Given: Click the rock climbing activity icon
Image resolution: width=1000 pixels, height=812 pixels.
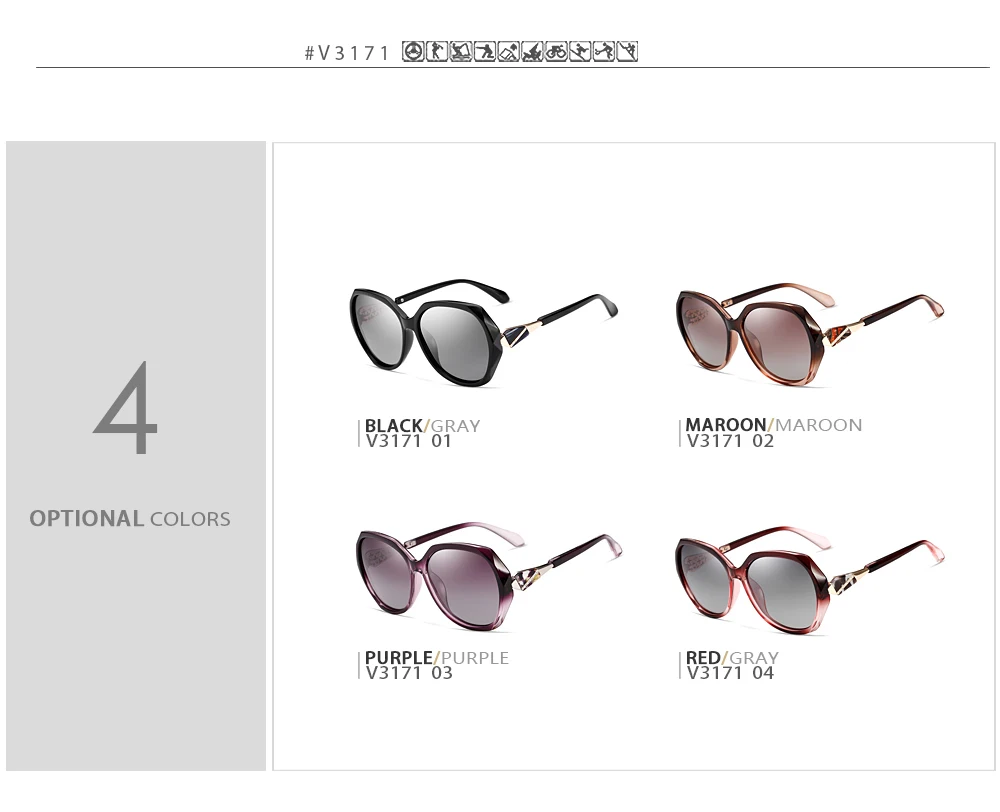Looking at the screenshot, I should (628, 51).
